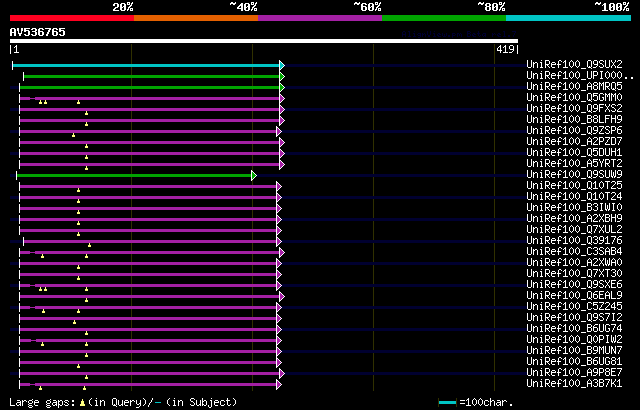The image size is (640, 410).
Task: Open hit UniRef100_Q9FXS2
Action: tap(574, 109)
